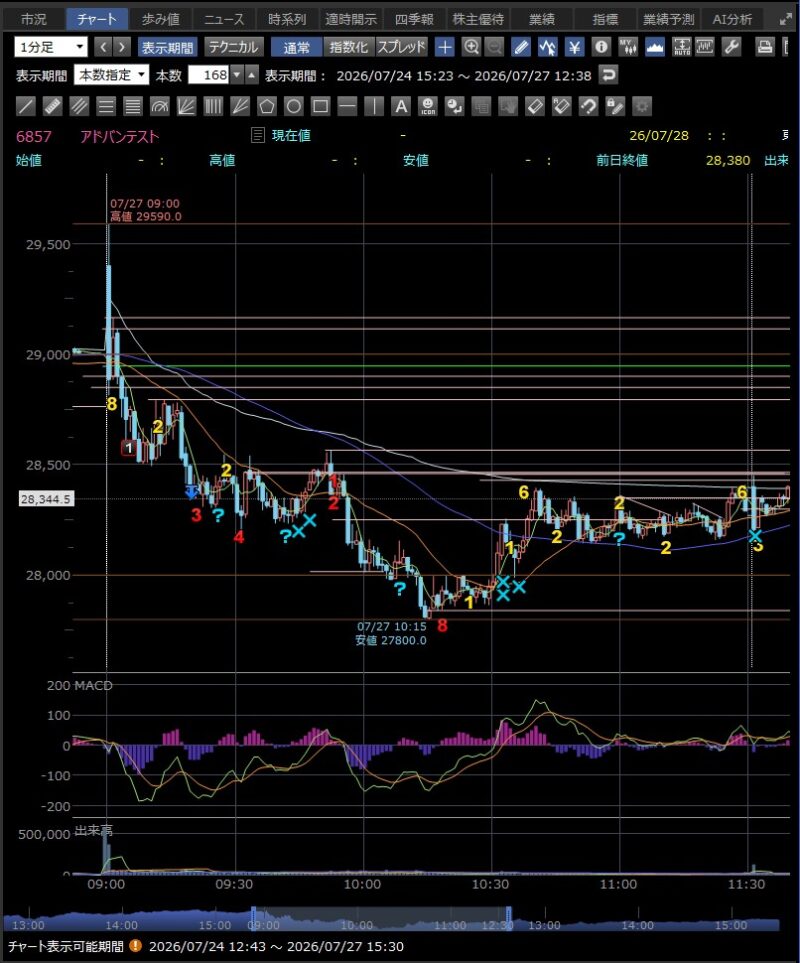
Task: Open the emoji icon stamp tool
Action: point(428,106)
